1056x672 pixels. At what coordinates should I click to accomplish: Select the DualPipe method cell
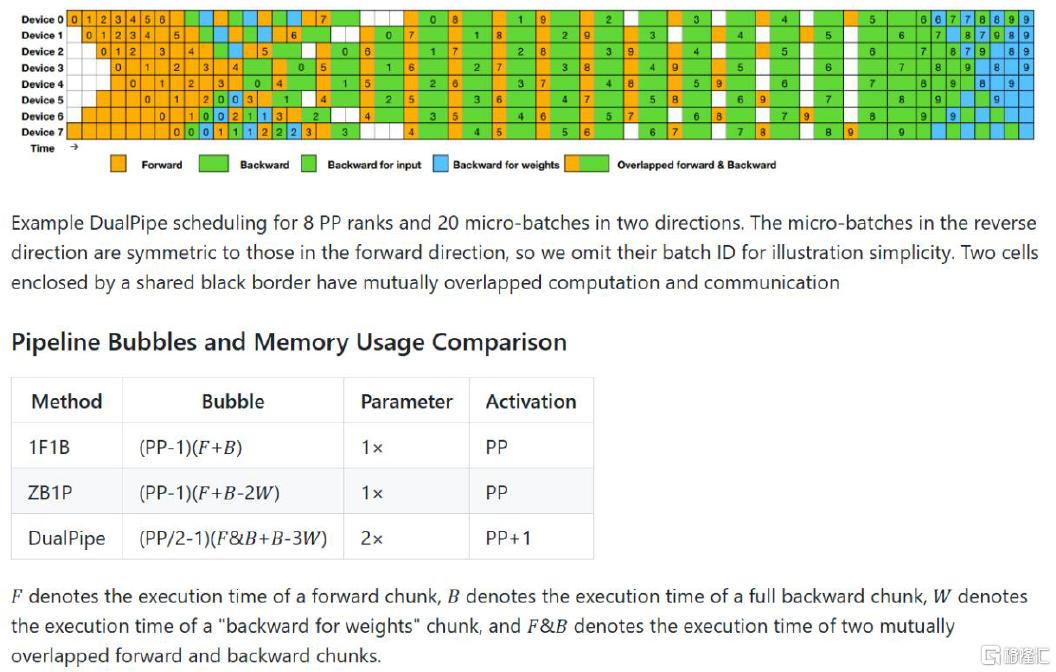coord(67,537)
